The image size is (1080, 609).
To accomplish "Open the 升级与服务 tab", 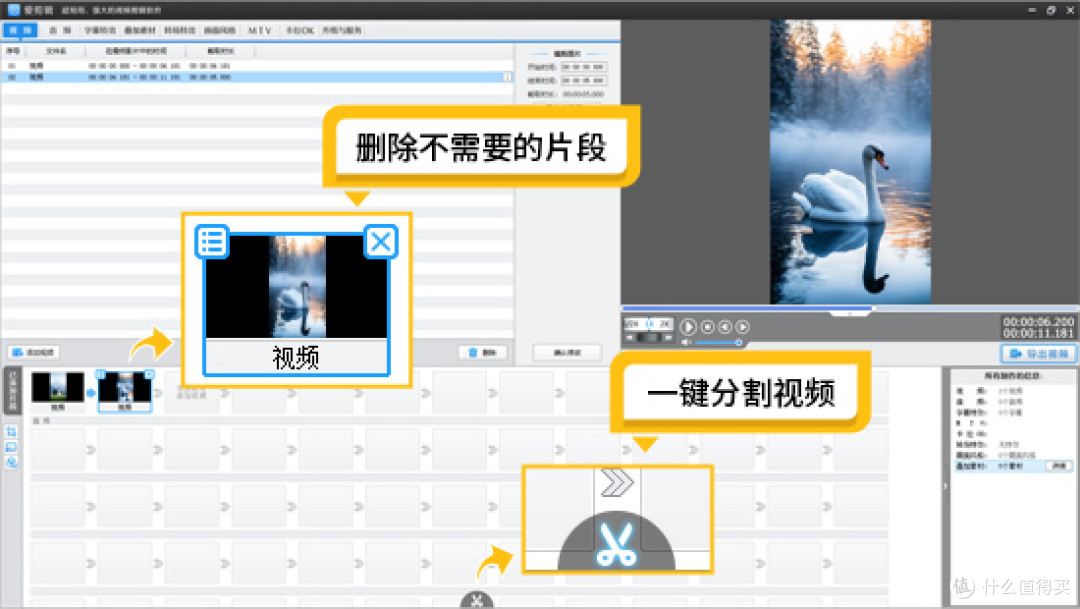I will point(342,30).
